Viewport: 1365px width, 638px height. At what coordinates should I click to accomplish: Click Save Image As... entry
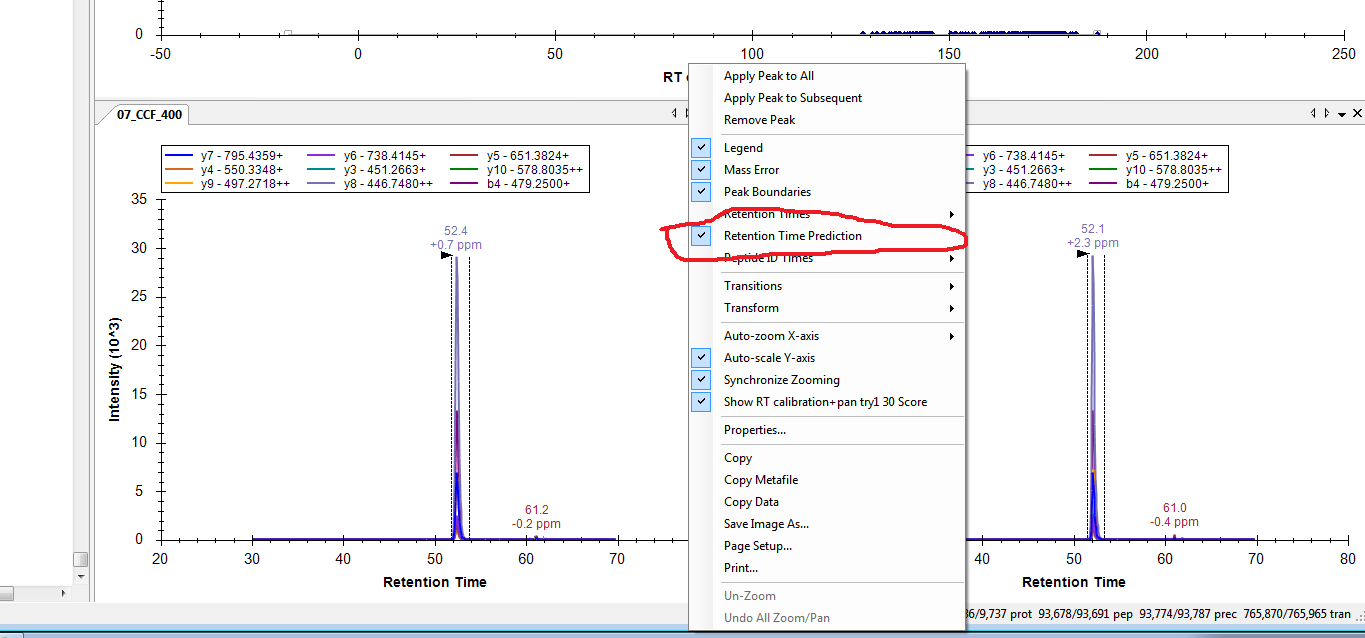click(x=766, y=524)
